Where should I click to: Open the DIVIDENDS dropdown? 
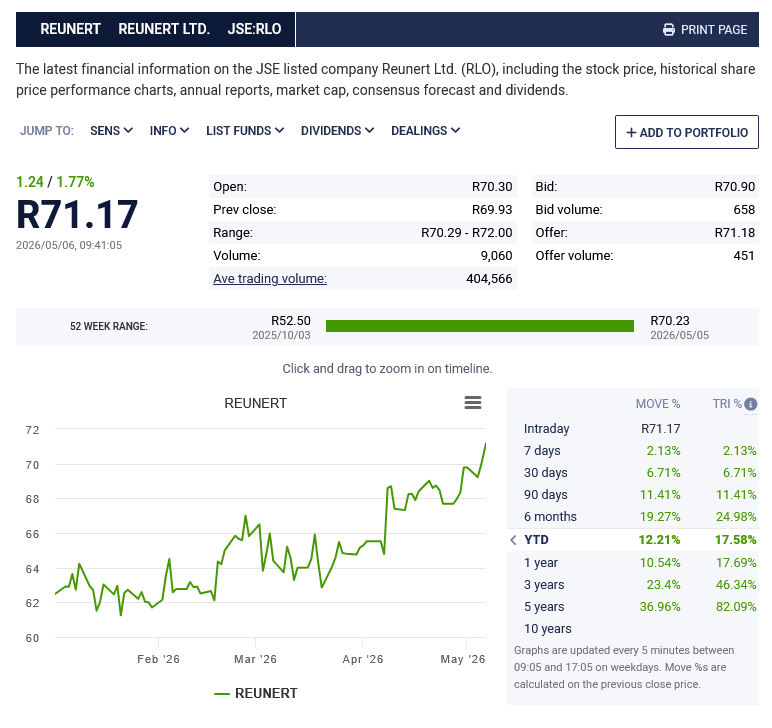pos(337,130)
